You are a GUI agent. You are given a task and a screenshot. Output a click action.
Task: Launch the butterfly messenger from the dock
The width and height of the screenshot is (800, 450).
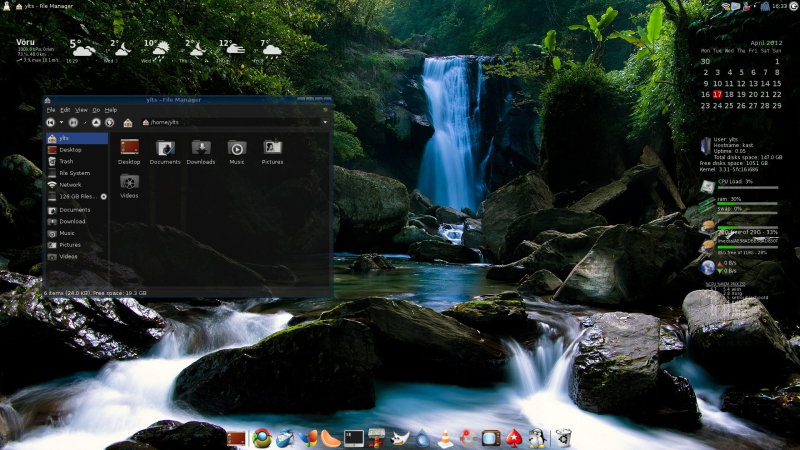(x=308, y=438)
